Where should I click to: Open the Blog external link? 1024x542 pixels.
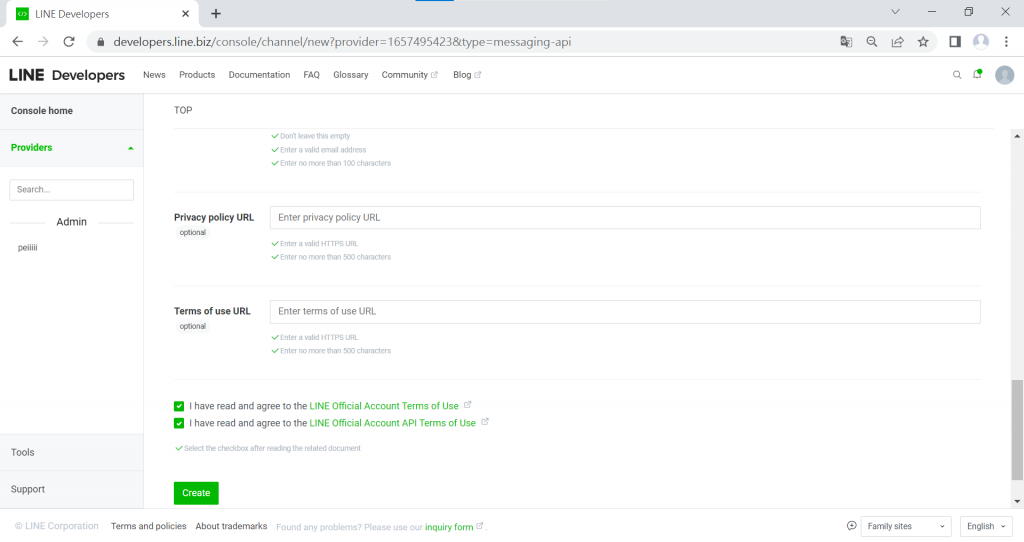(x=467, y=75)
